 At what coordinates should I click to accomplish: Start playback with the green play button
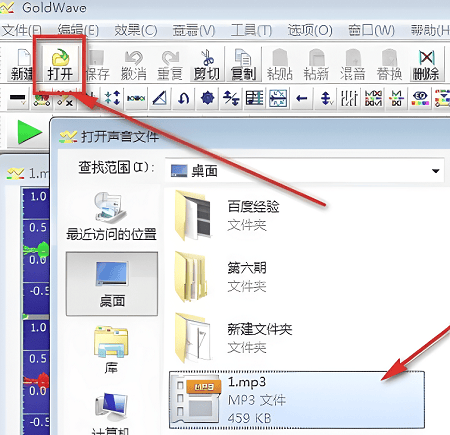pyautogui.click(x=29, y=132)
